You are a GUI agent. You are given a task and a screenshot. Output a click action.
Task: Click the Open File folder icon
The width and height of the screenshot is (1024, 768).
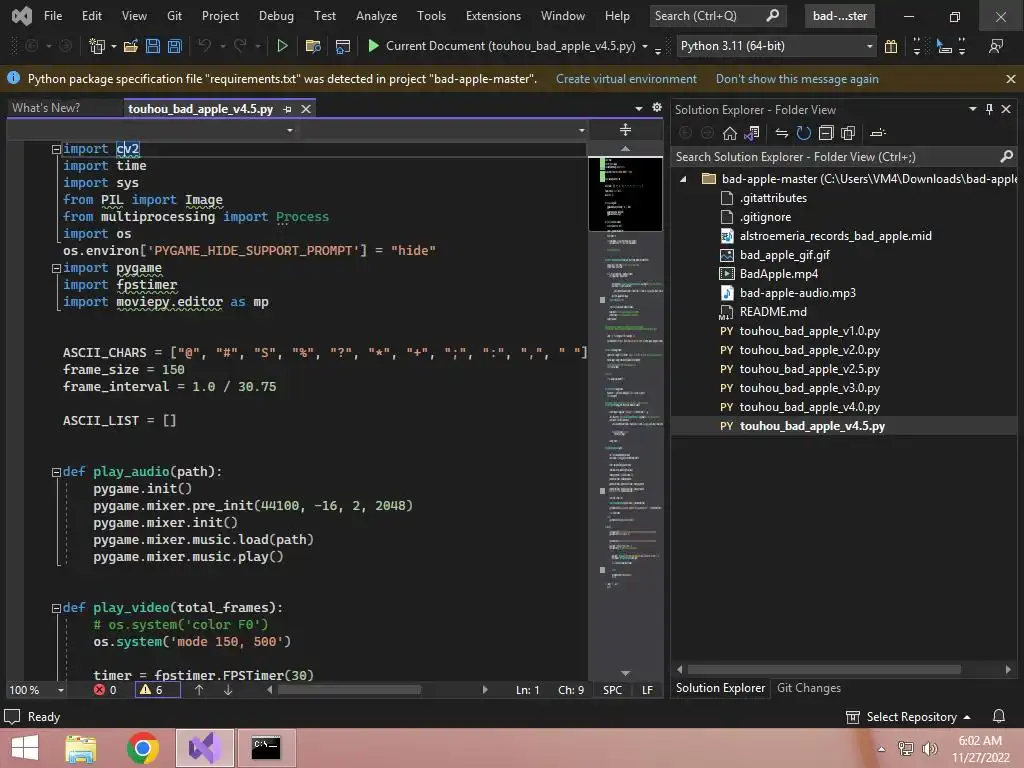coord(131,46)
